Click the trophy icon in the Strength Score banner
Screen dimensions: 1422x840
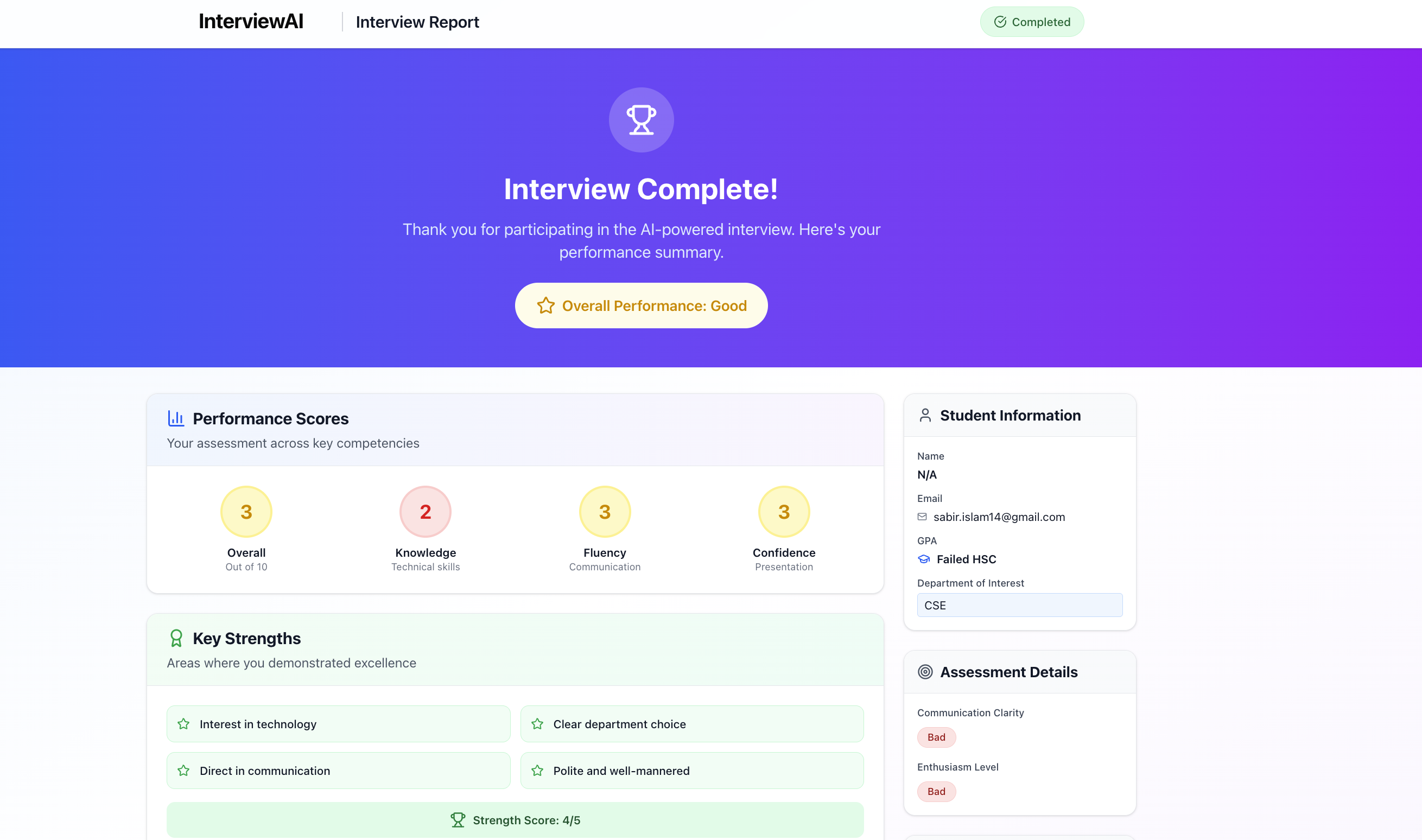pyautogui.click(x=458, y=819)
